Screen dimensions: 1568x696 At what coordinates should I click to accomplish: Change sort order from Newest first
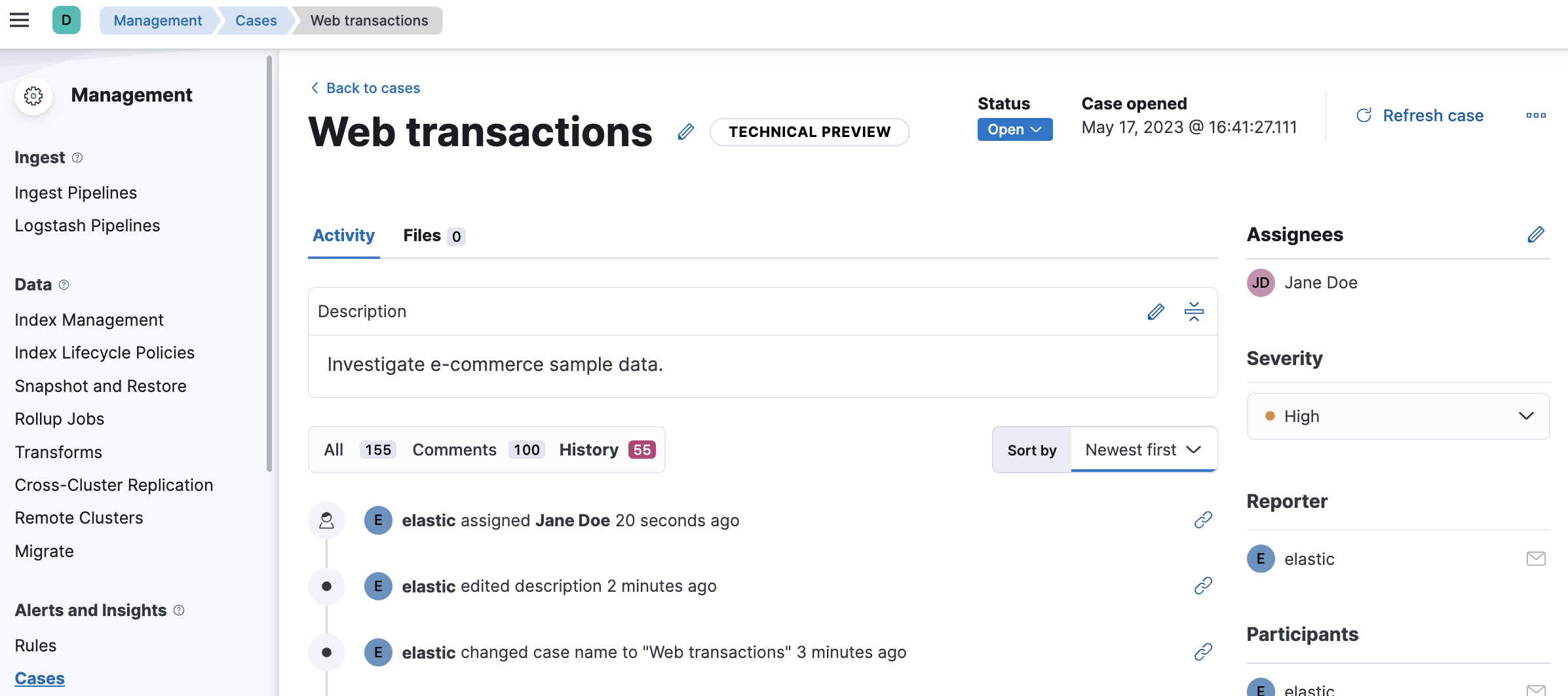(x=1143, y=450)
